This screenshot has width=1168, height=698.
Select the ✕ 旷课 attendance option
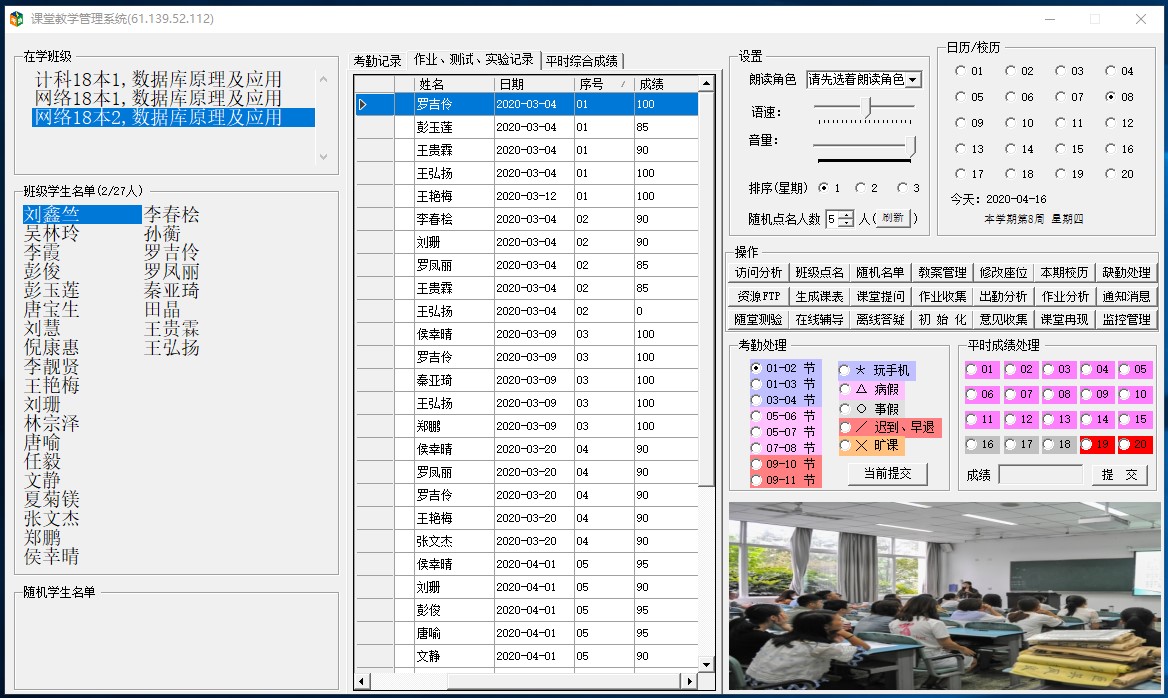845,446
